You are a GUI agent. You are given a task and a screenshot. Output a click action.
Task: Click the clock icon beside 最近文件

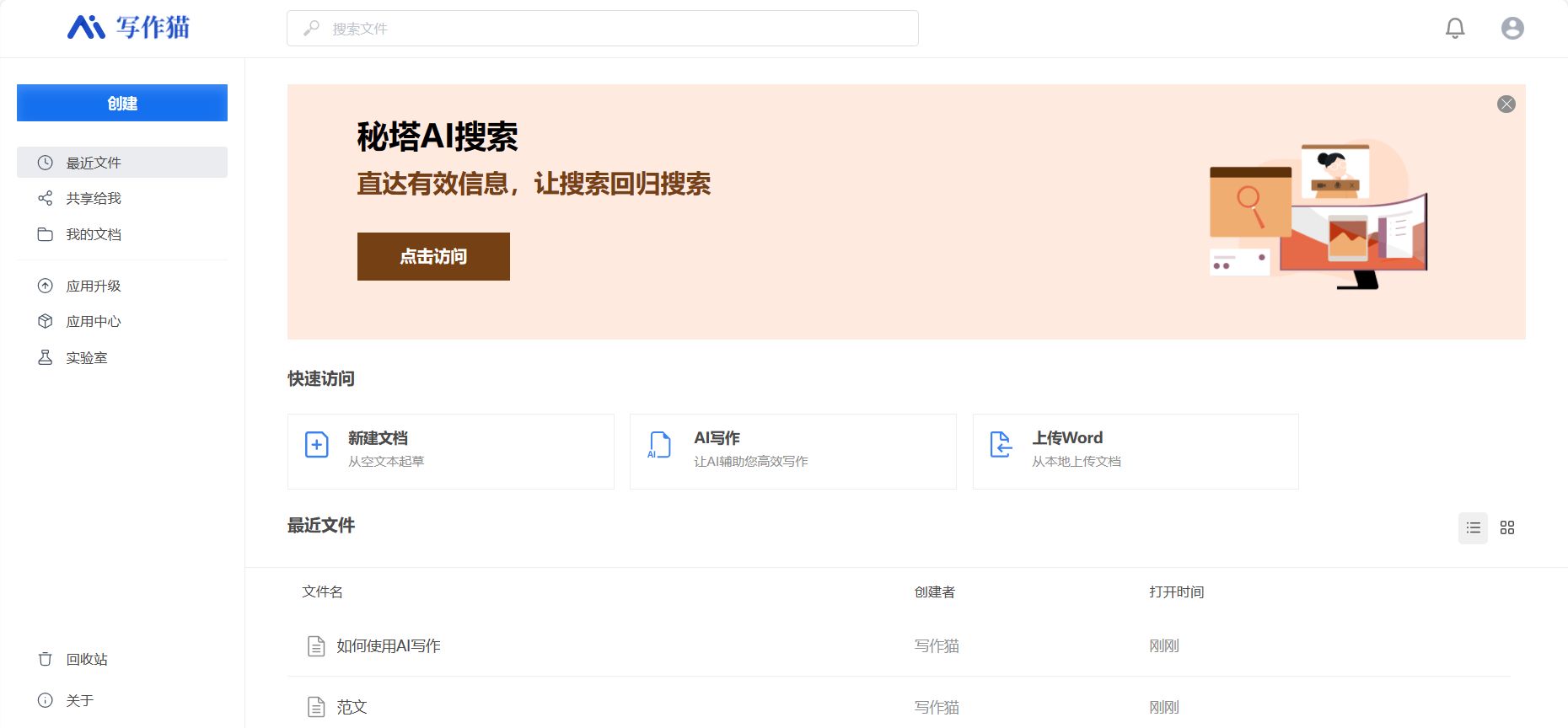[46, 163]
